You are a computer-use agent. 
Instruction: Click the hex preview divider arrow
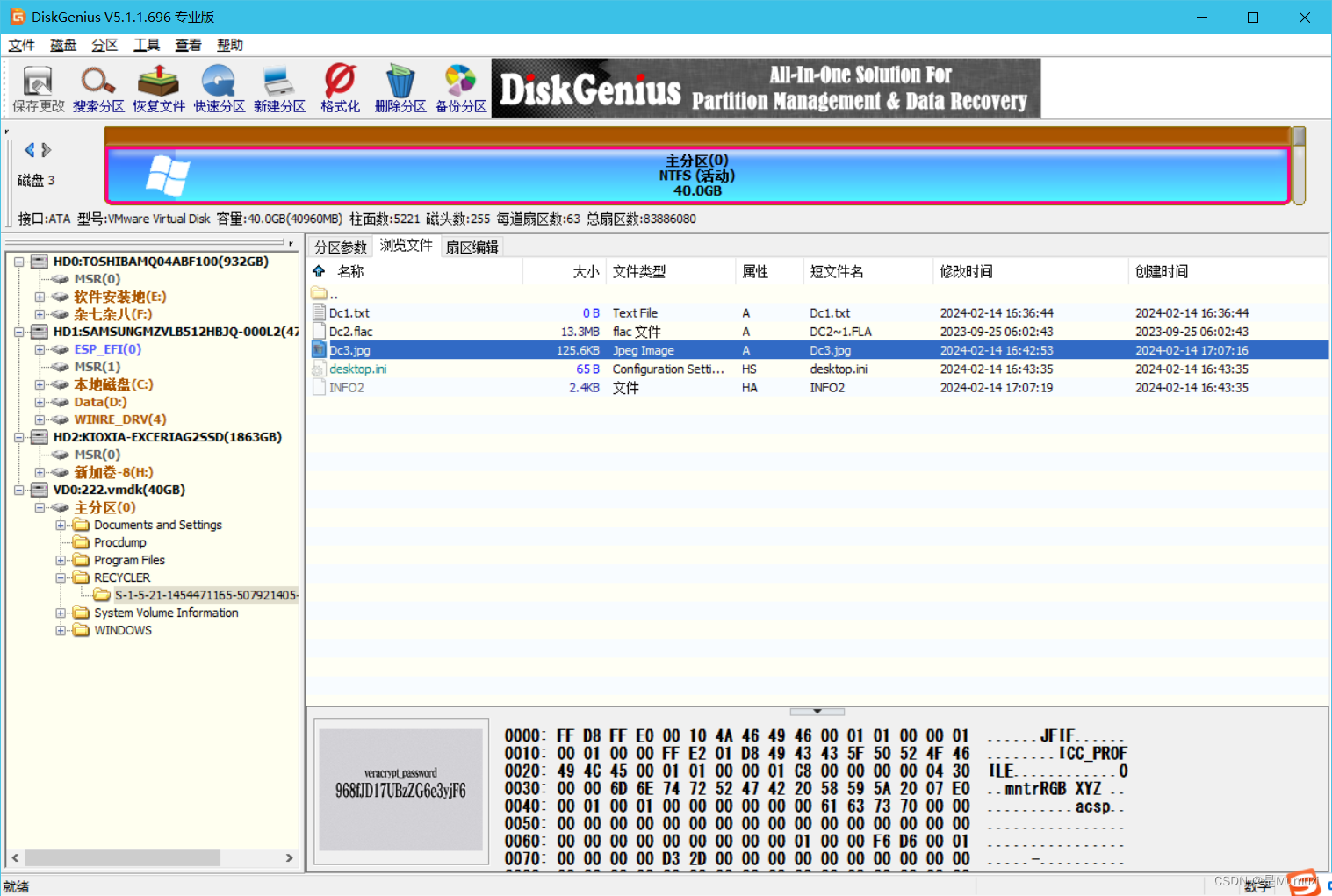[x=817, y=711]
